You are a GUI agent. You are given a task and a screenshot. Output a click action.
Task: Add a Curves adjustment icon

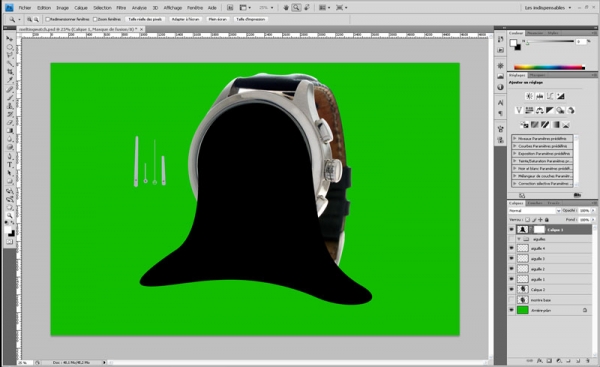click(550, 96)
